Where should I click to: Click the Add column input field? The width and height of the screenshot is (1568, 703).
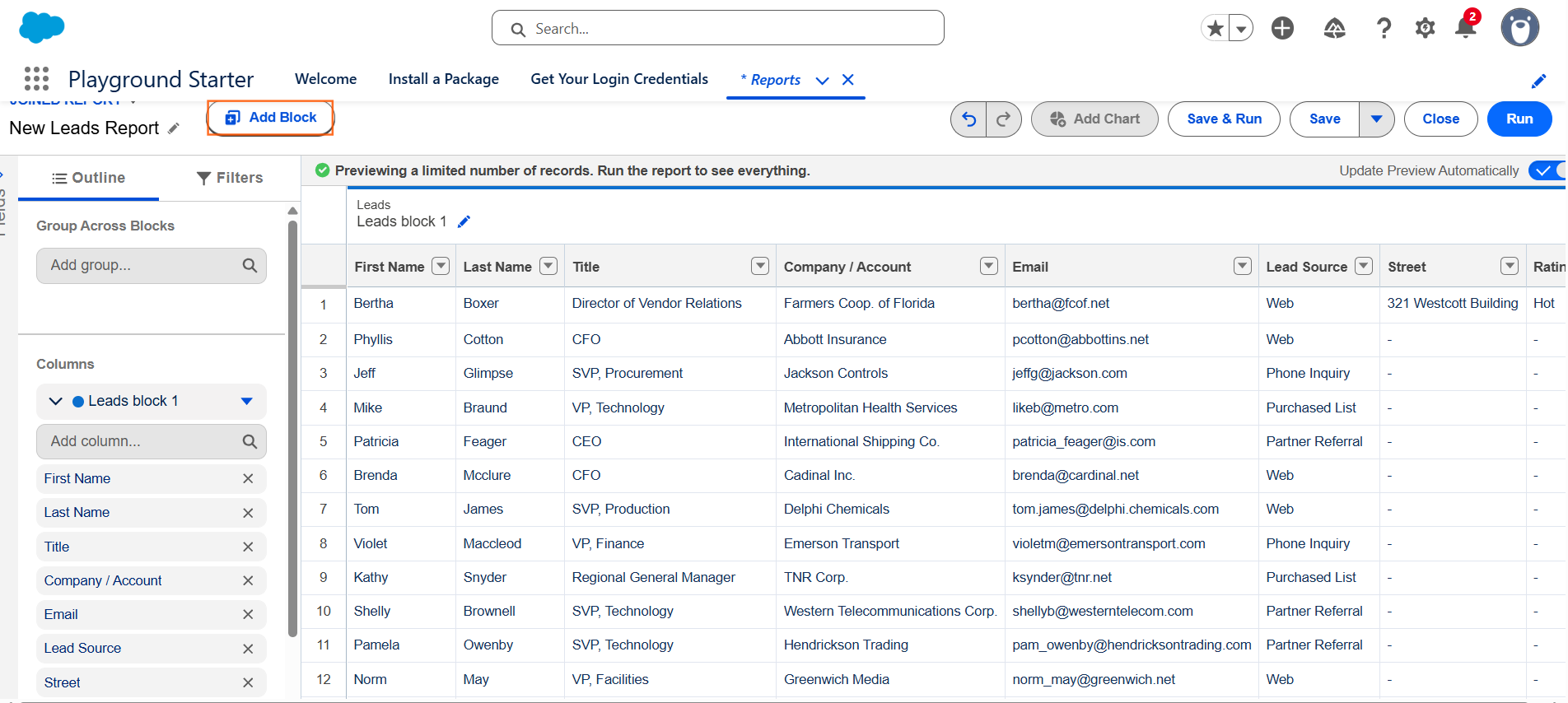tap(152, 441)
